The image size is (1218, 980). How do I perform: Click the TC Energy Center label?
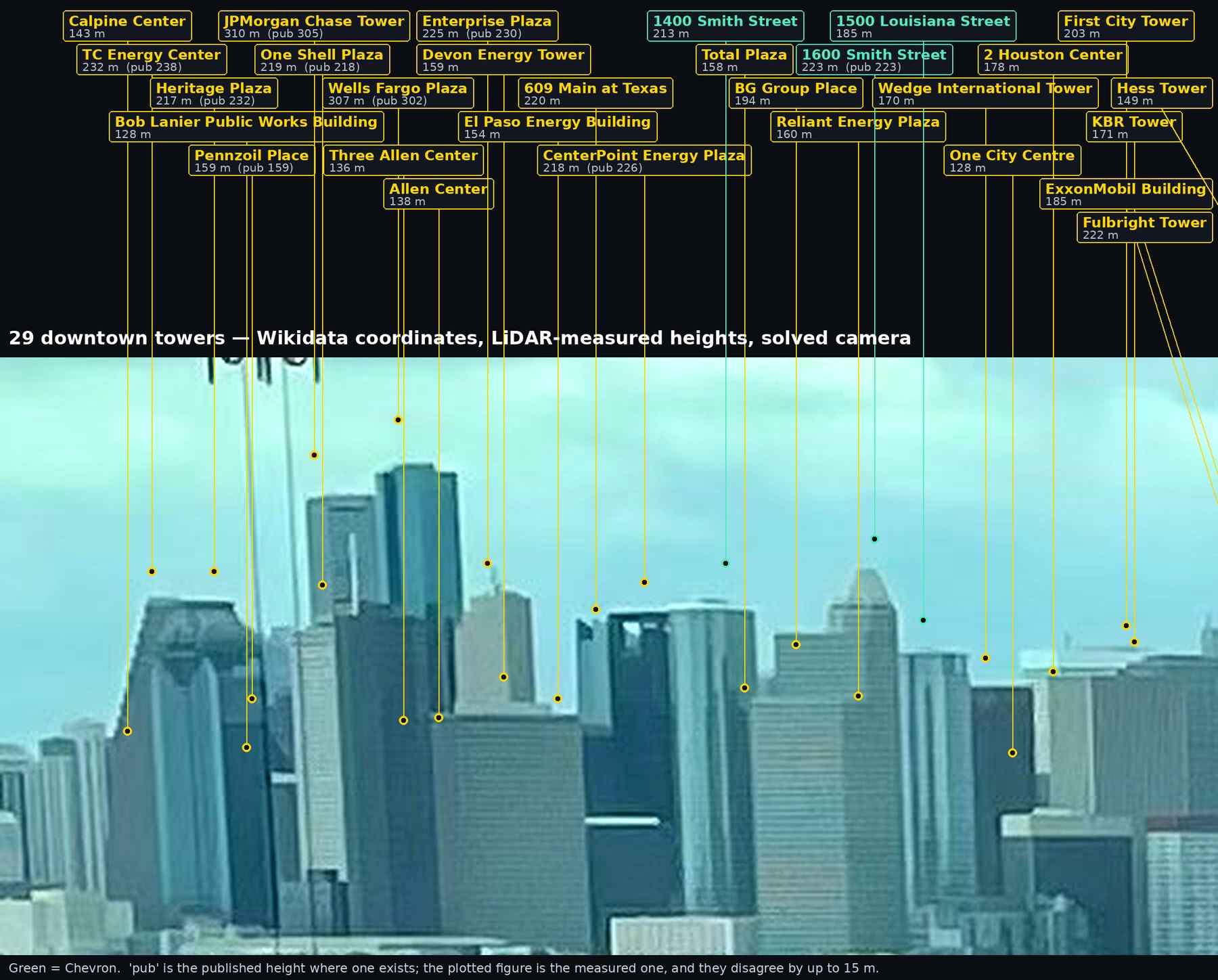pyautogui.click(x=152, y=60)
